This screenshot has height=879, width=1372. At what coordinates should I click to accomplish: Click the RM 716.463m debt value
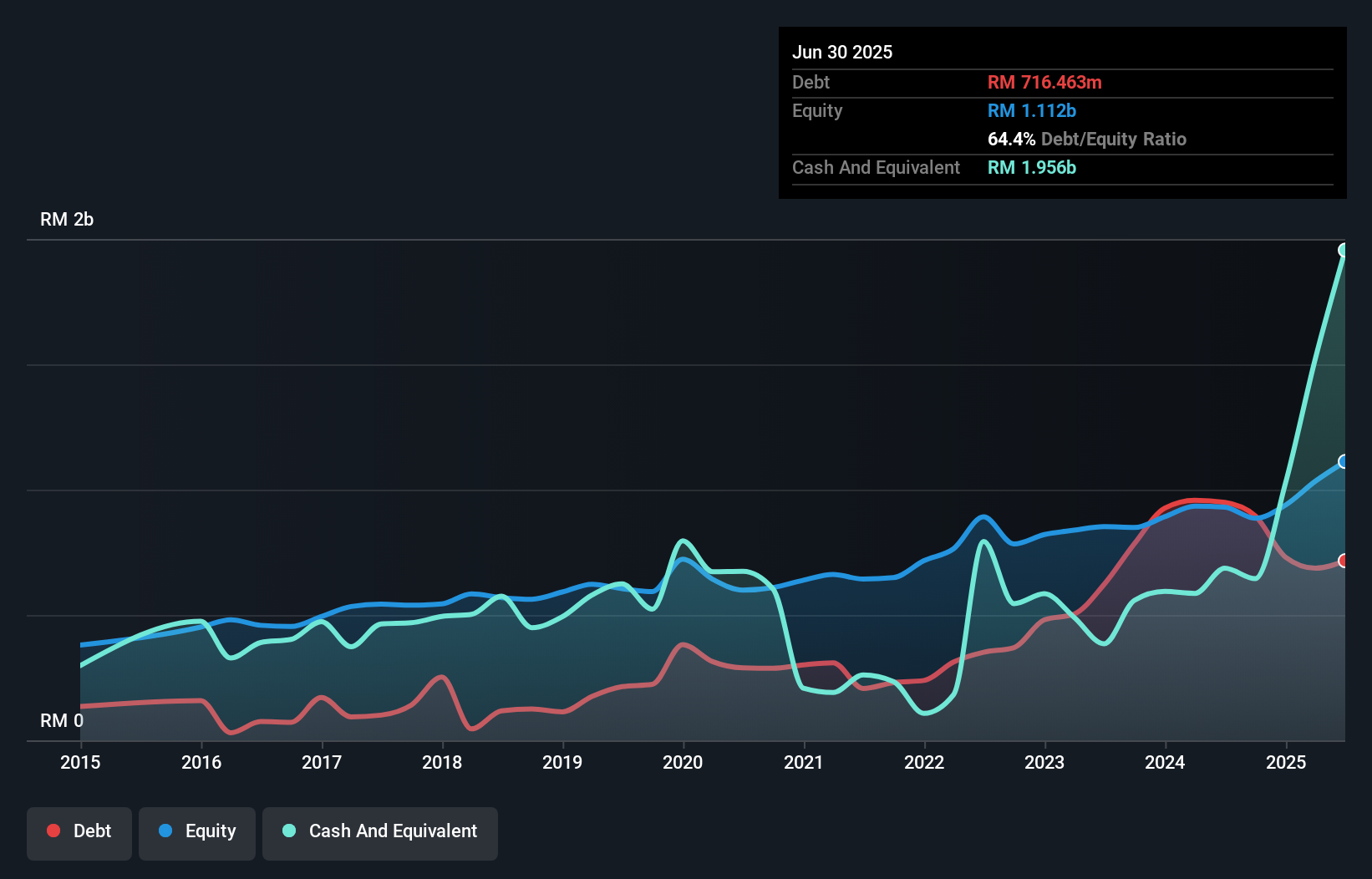coord(1044,82)
